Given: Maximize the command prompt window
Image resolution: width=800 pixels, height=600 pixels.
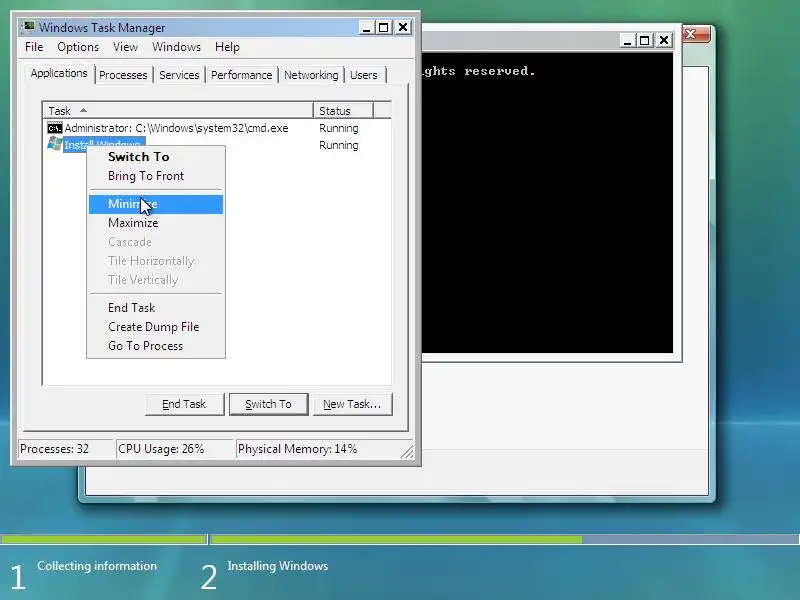Looking at the screenshot, I should tap(645, 40).
